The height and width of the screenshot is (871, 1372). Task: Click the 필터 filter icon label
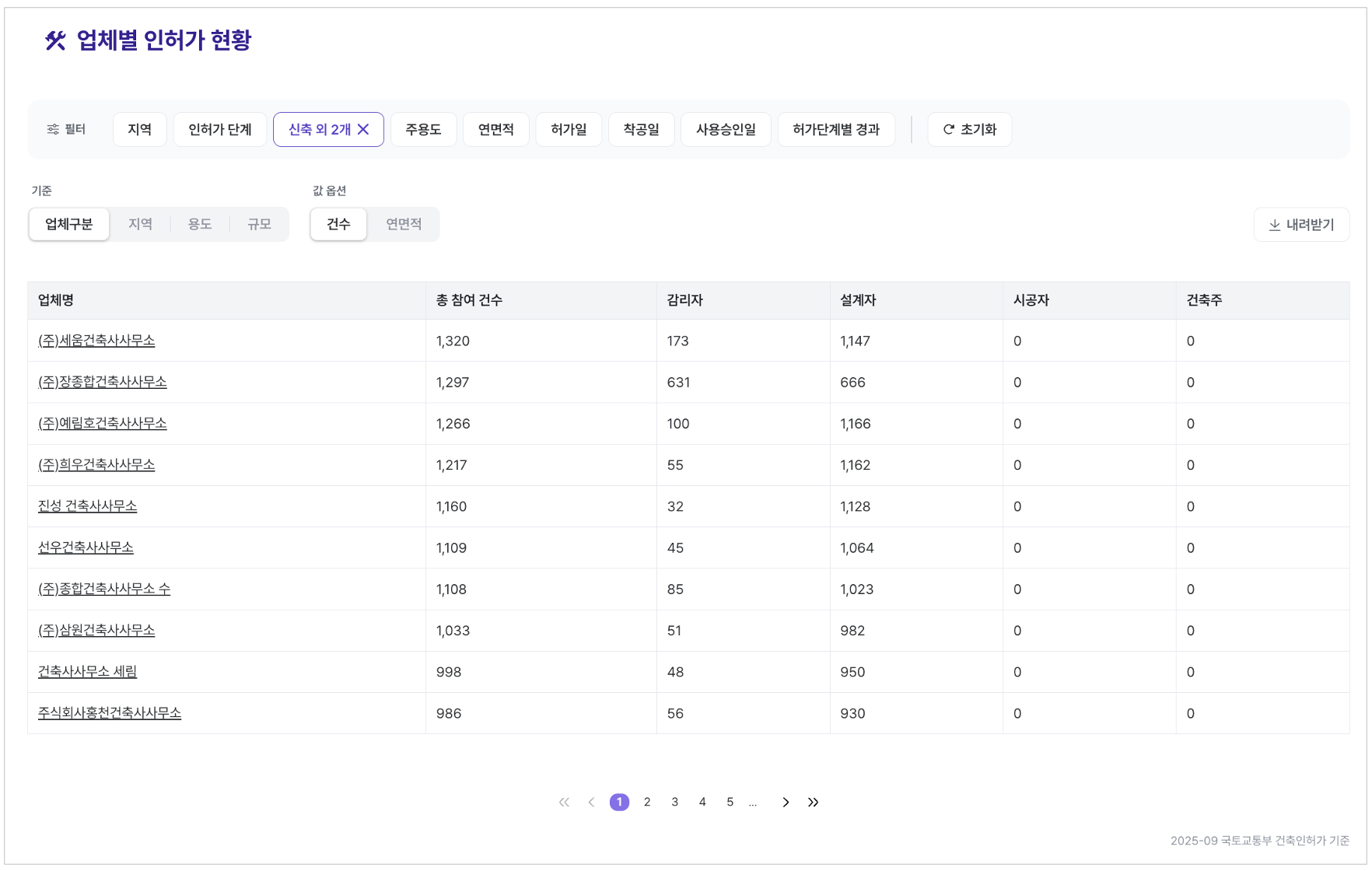point(66,129)
